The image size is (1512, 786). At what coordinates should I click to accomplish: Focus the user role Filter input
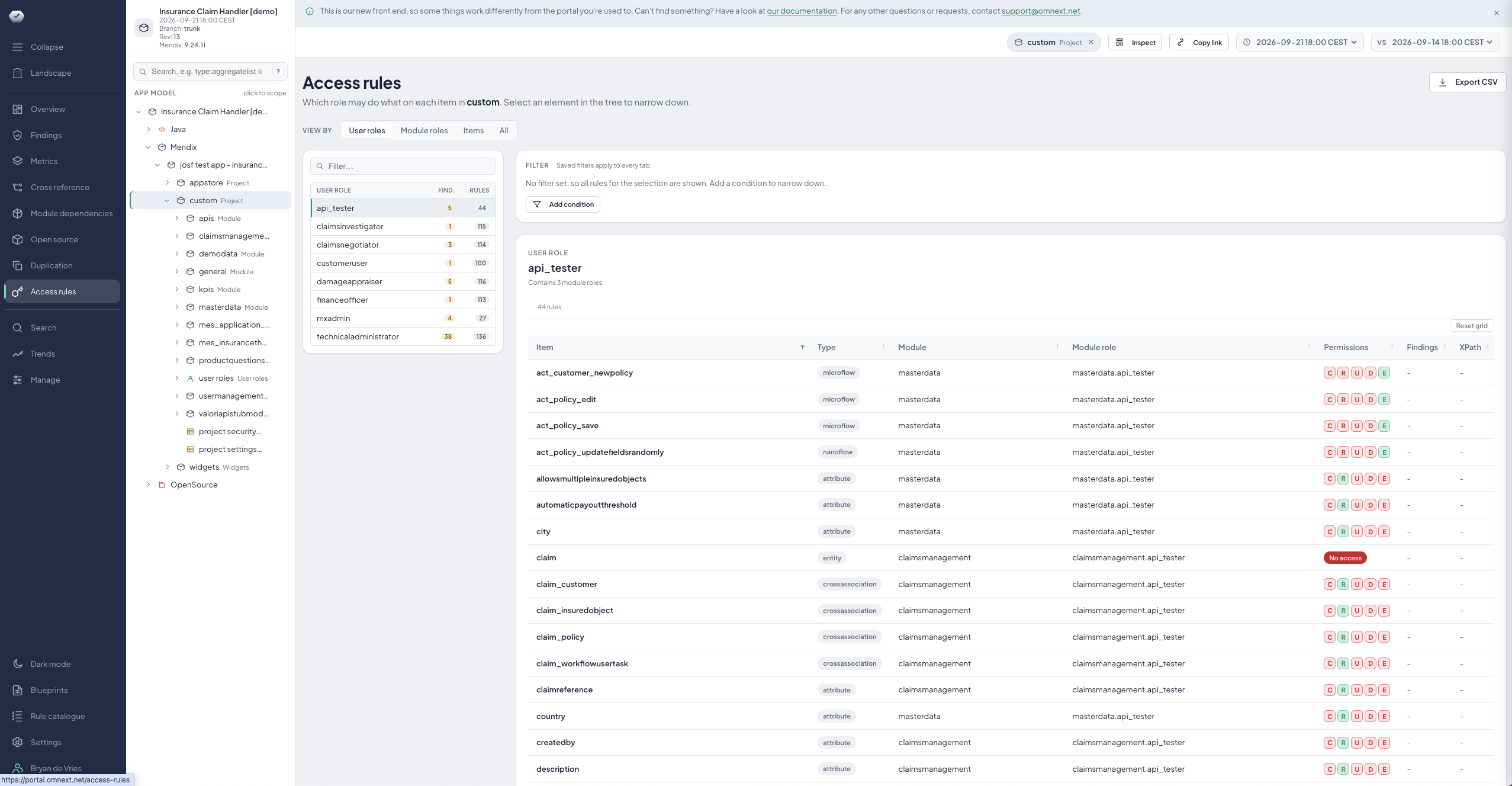click(x=403, y=166)
